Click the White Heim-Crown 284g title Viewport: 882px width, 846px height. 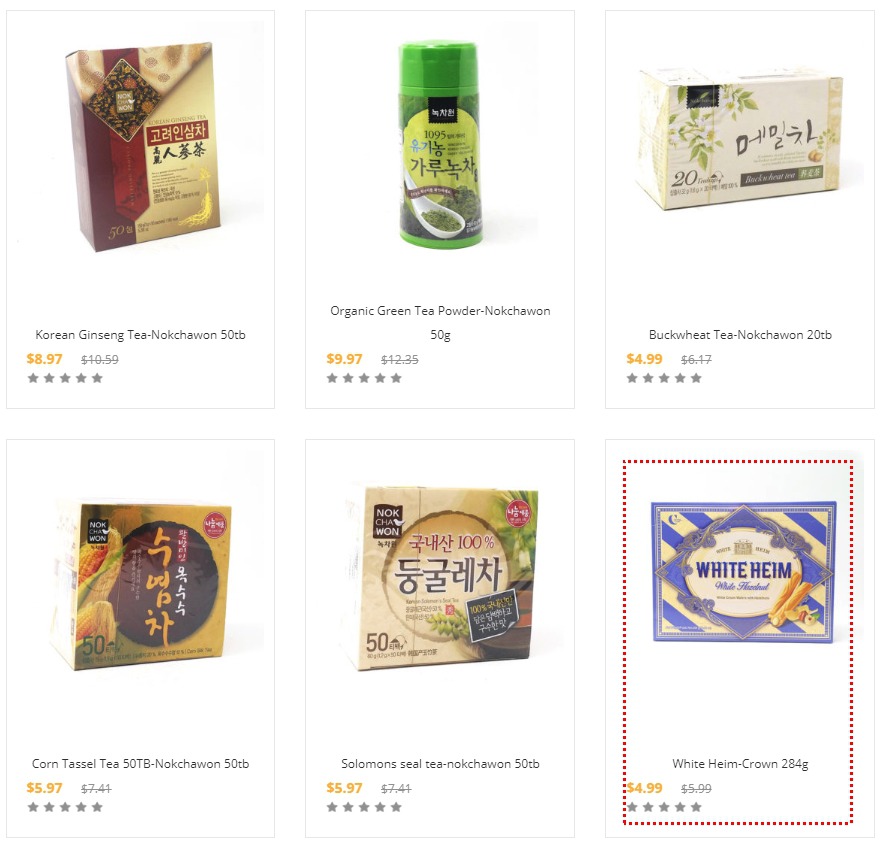pos(740,764)
